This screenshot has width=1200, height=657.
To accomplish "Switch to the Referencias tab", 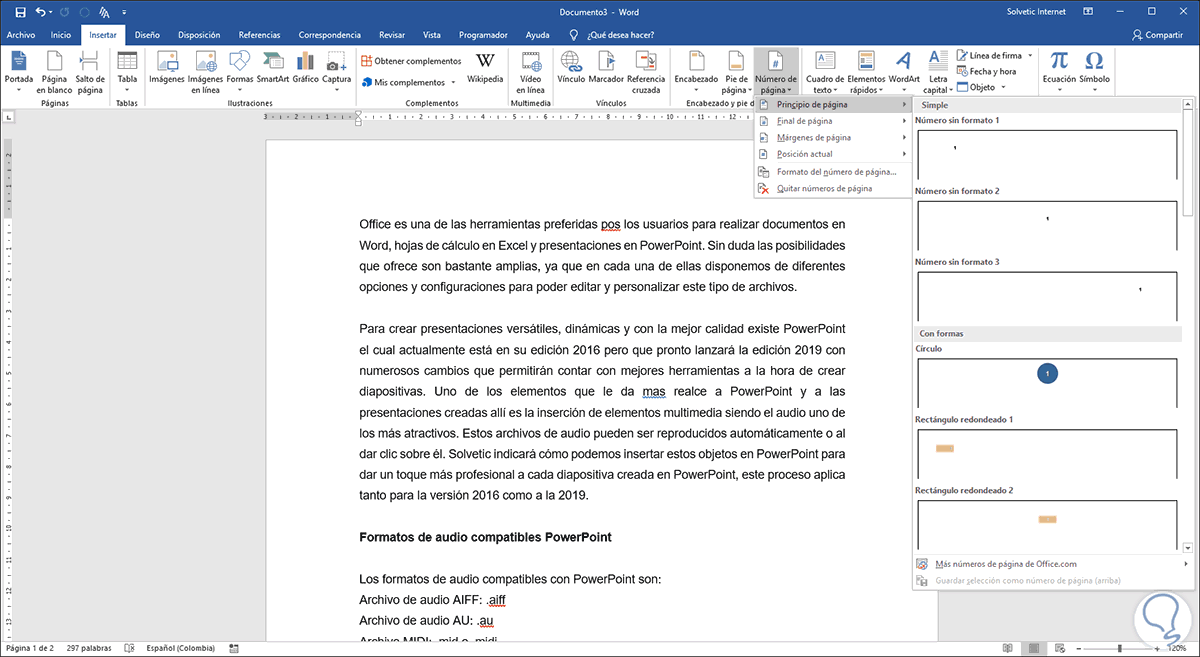I will [x=259, y=34].
